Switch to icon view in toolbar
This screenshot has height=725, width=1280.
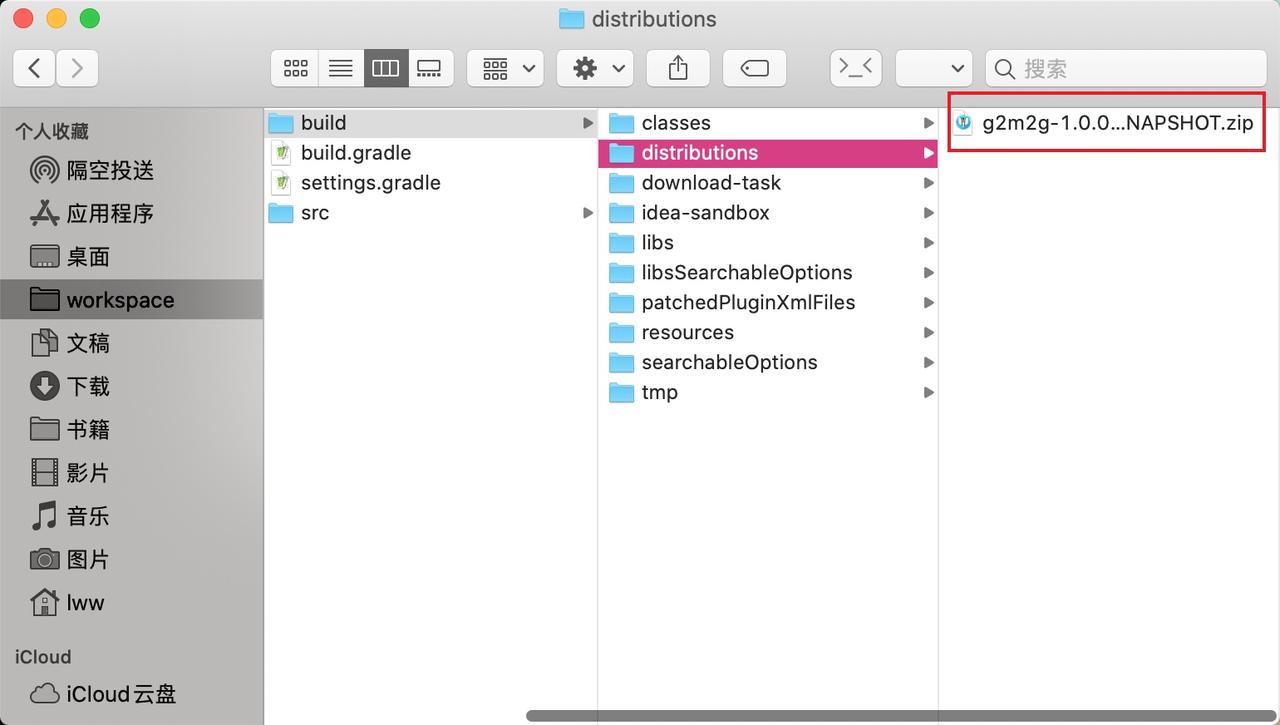[296, 68]
